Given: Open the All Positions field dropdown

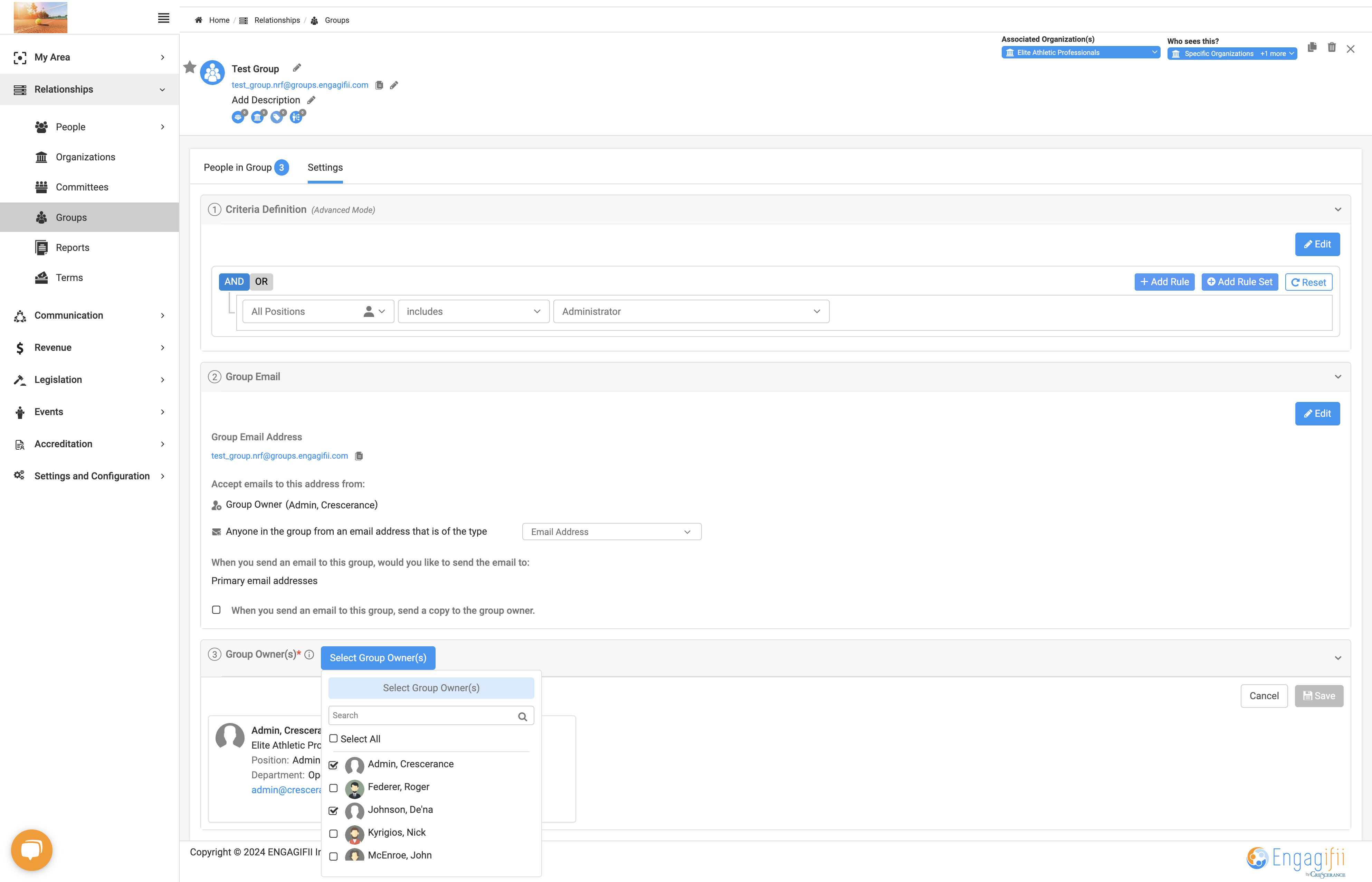Looking at the screenshot, I should point(318,311).
